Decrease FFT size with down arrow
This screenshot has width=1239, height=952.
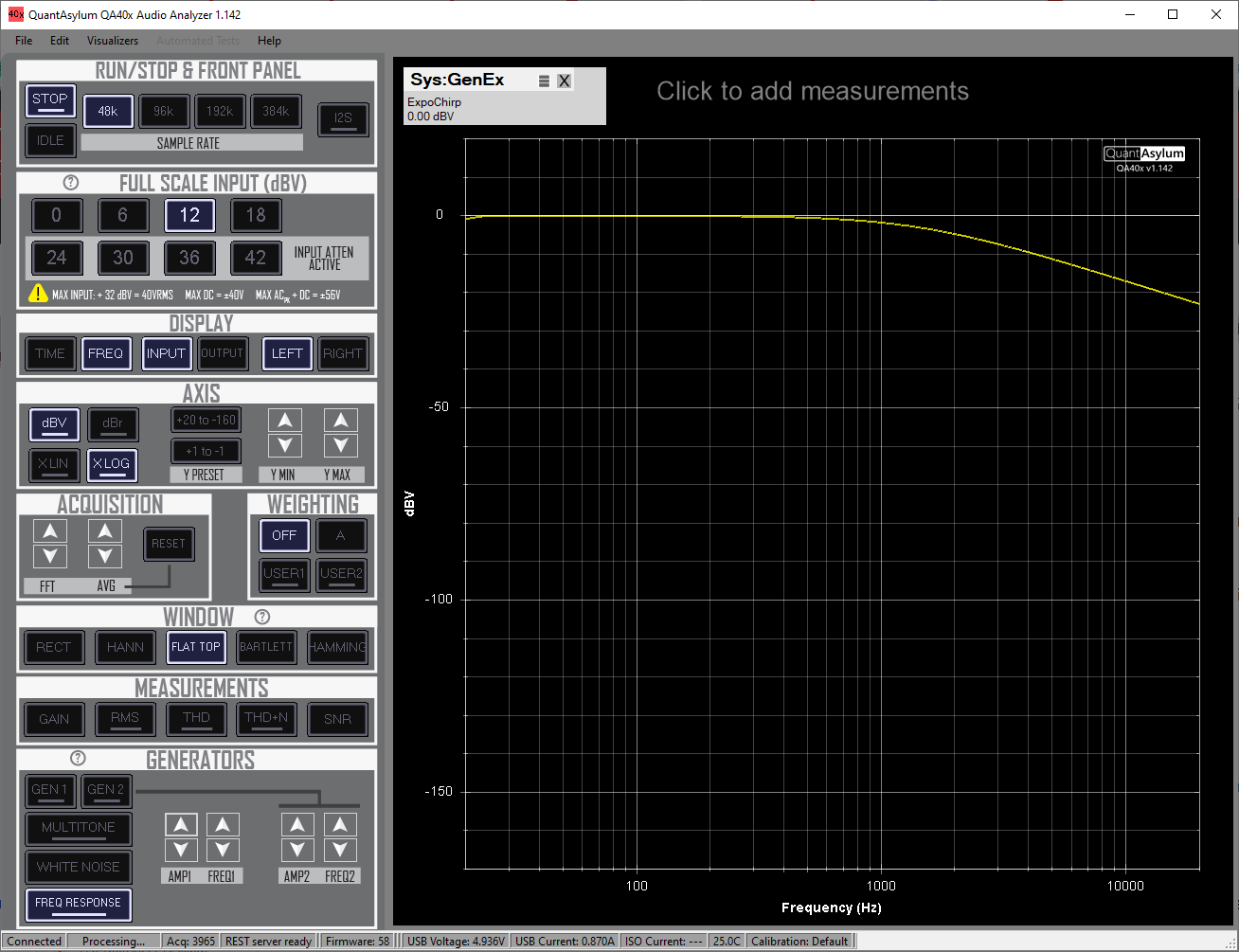pyautogui.click(x=50, y=556)
